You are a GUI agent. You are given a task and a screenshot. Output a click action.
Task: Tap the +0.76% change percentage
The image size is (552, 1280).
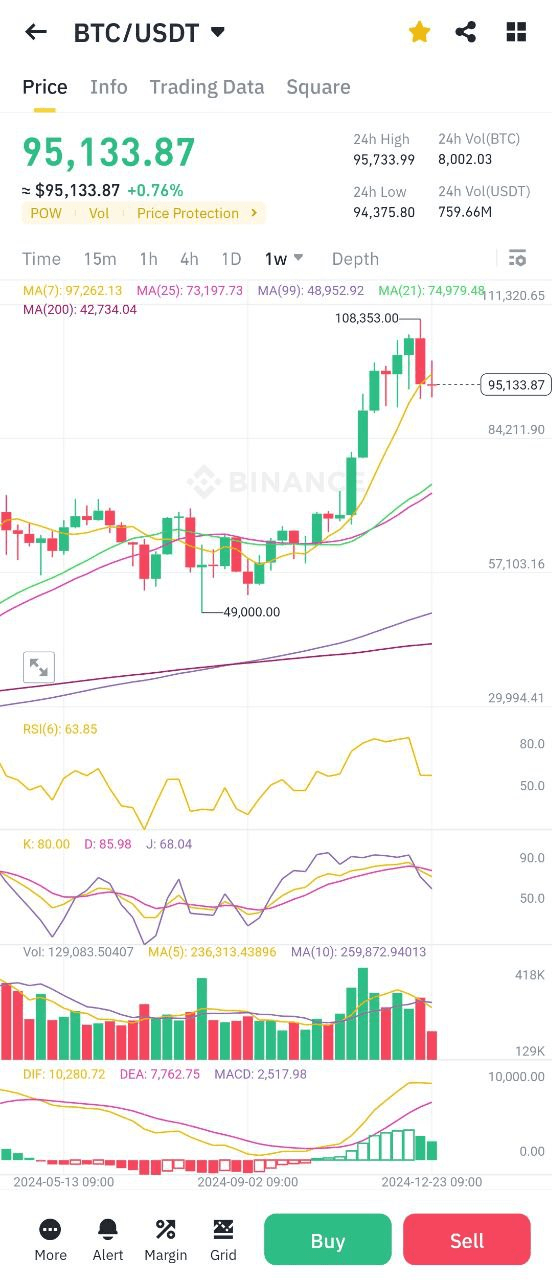[155, 190]
